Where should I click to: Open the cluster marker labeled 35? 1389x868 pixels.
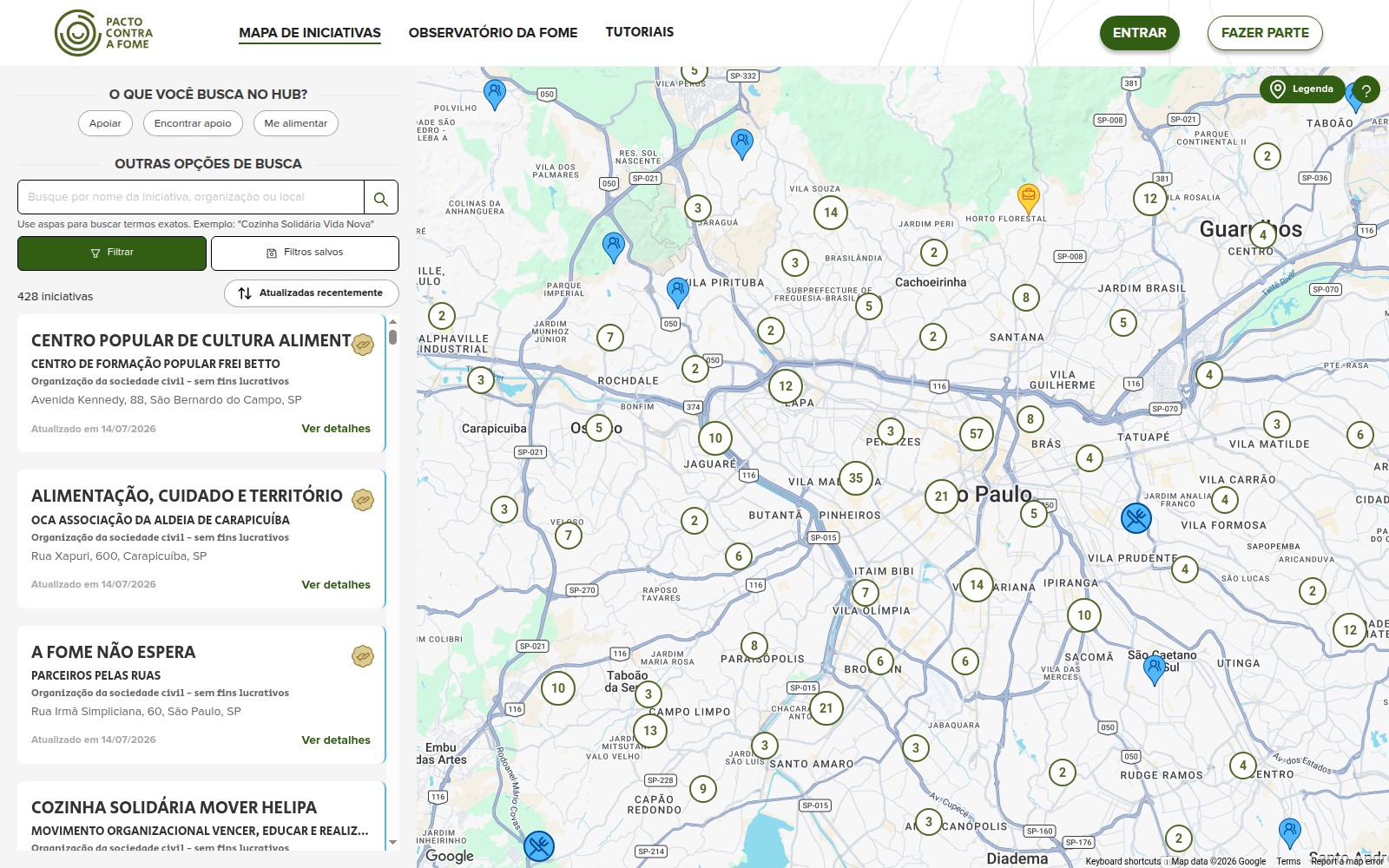pyautogui.click(x=856, y=477)
